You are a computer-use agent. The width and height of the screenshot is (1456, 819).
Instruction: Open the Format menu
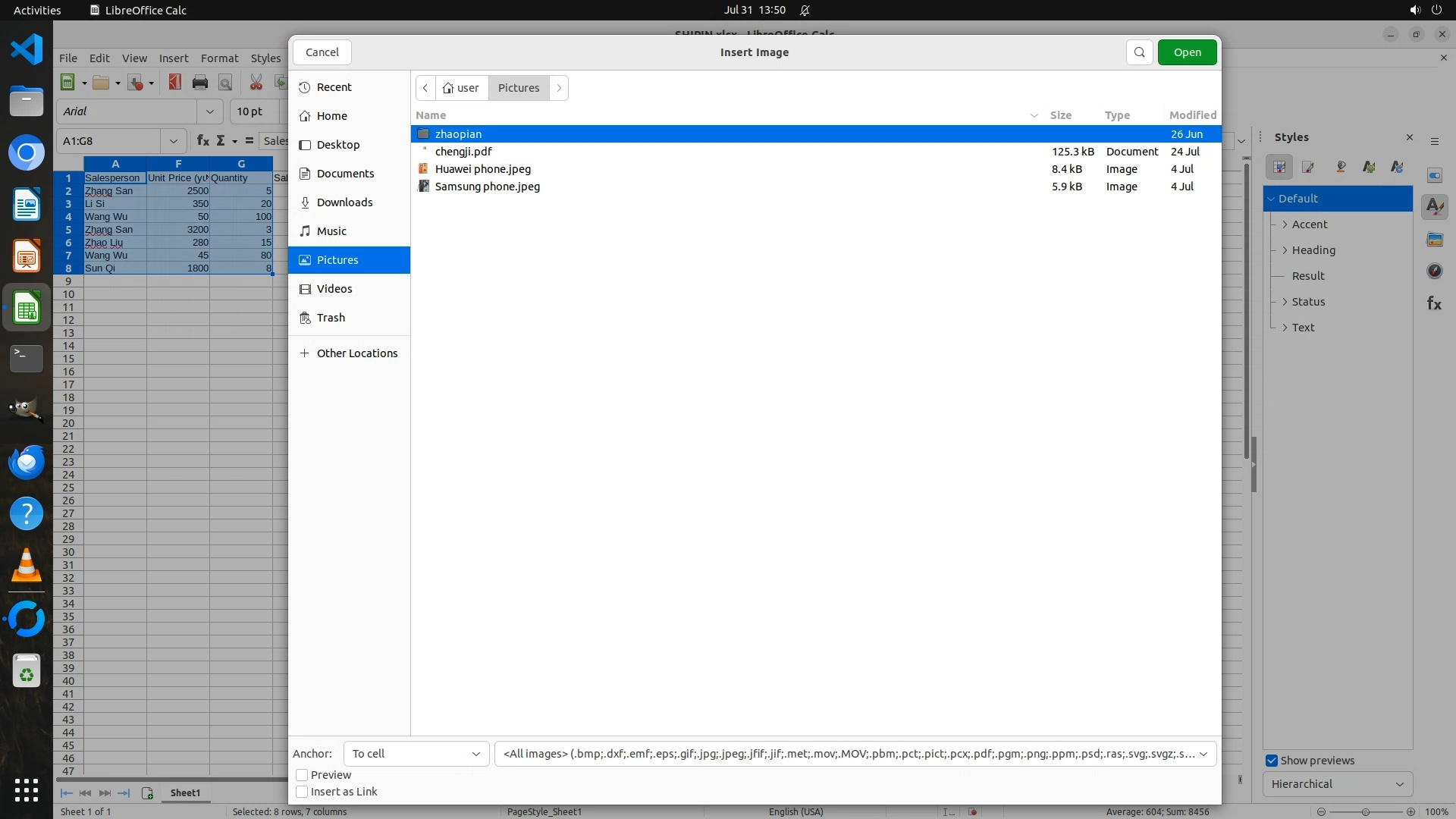(219, 58)
